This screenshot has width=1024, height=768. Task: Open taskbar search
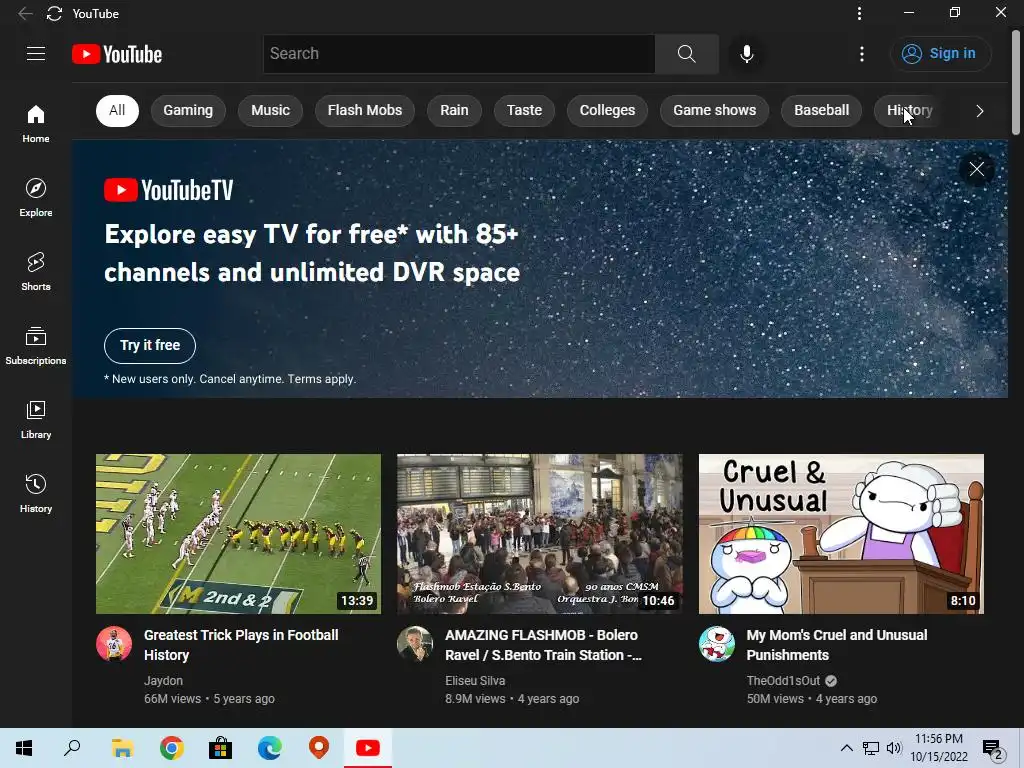pyautogui.click(x=72, y=748)
